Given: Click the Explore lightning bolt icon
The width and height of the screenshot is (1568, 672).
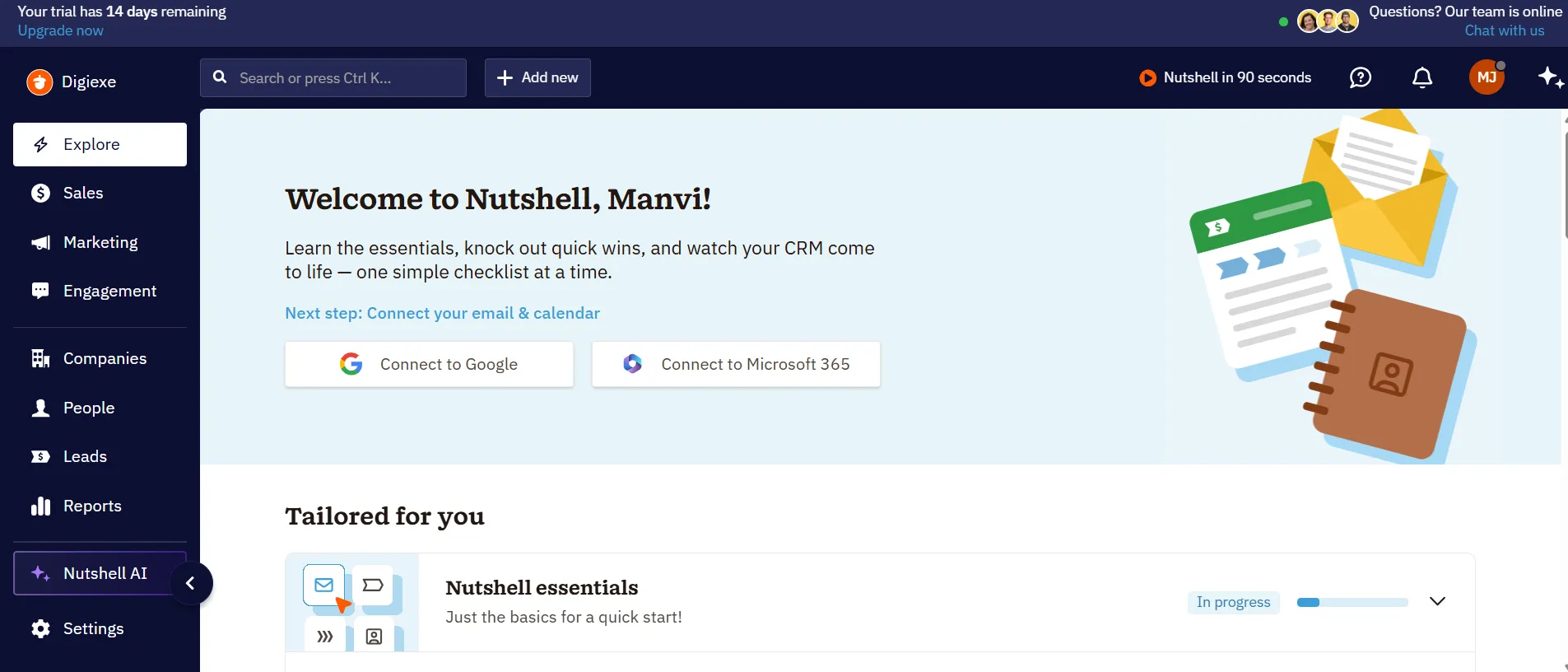Looking at the screenshot, I should (40, 145).
